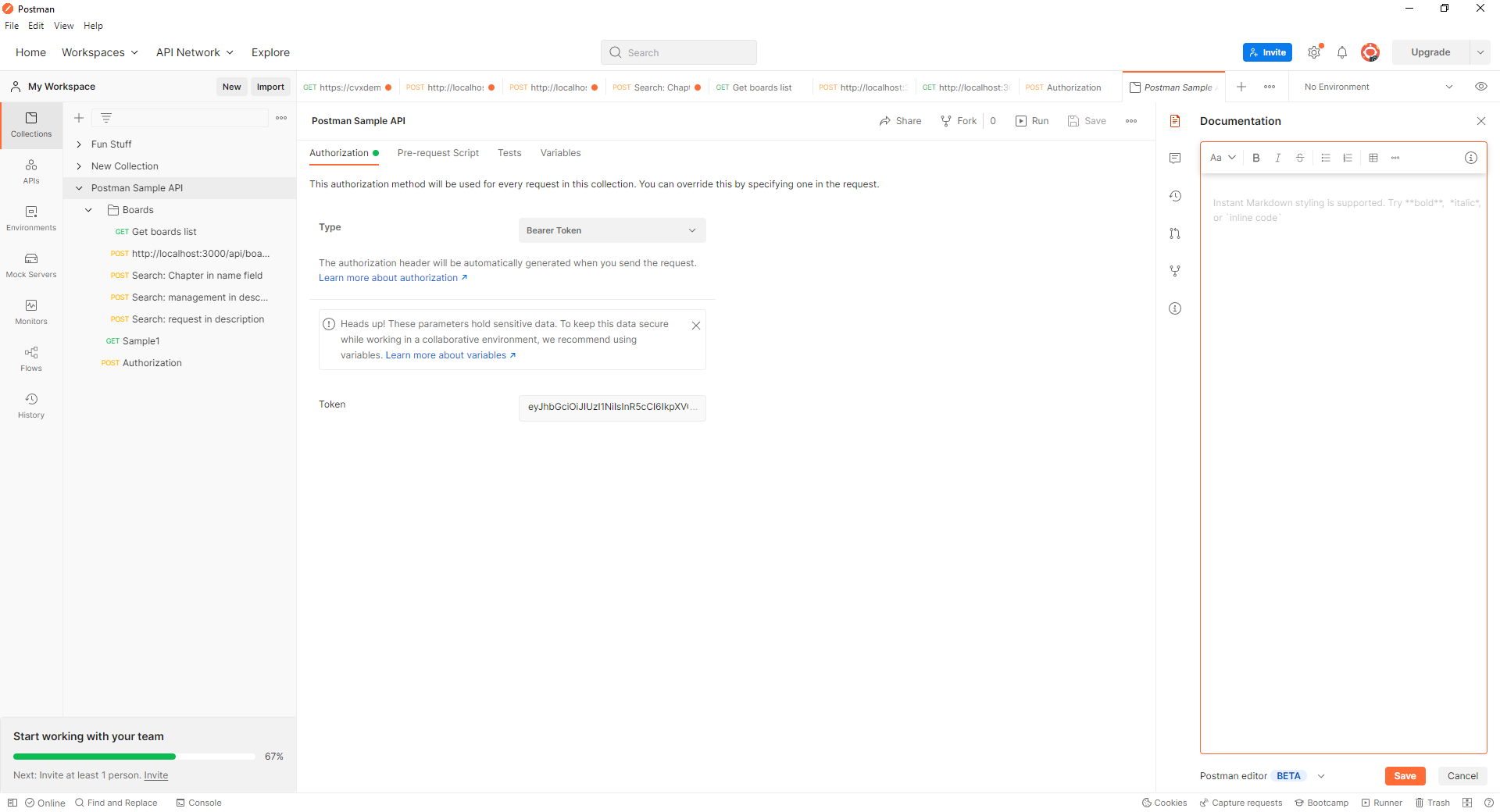
Task: Collapse the Boards folder
Action: pos(89,210)
